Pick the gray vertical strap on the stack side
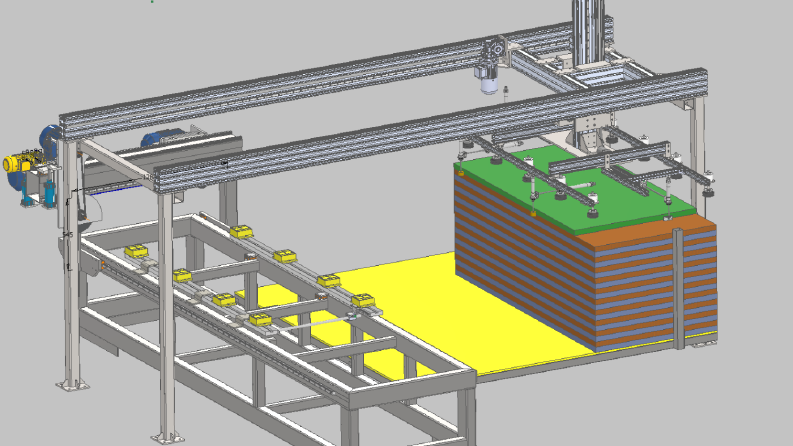793x446 pixels. (x=678, y=289)
